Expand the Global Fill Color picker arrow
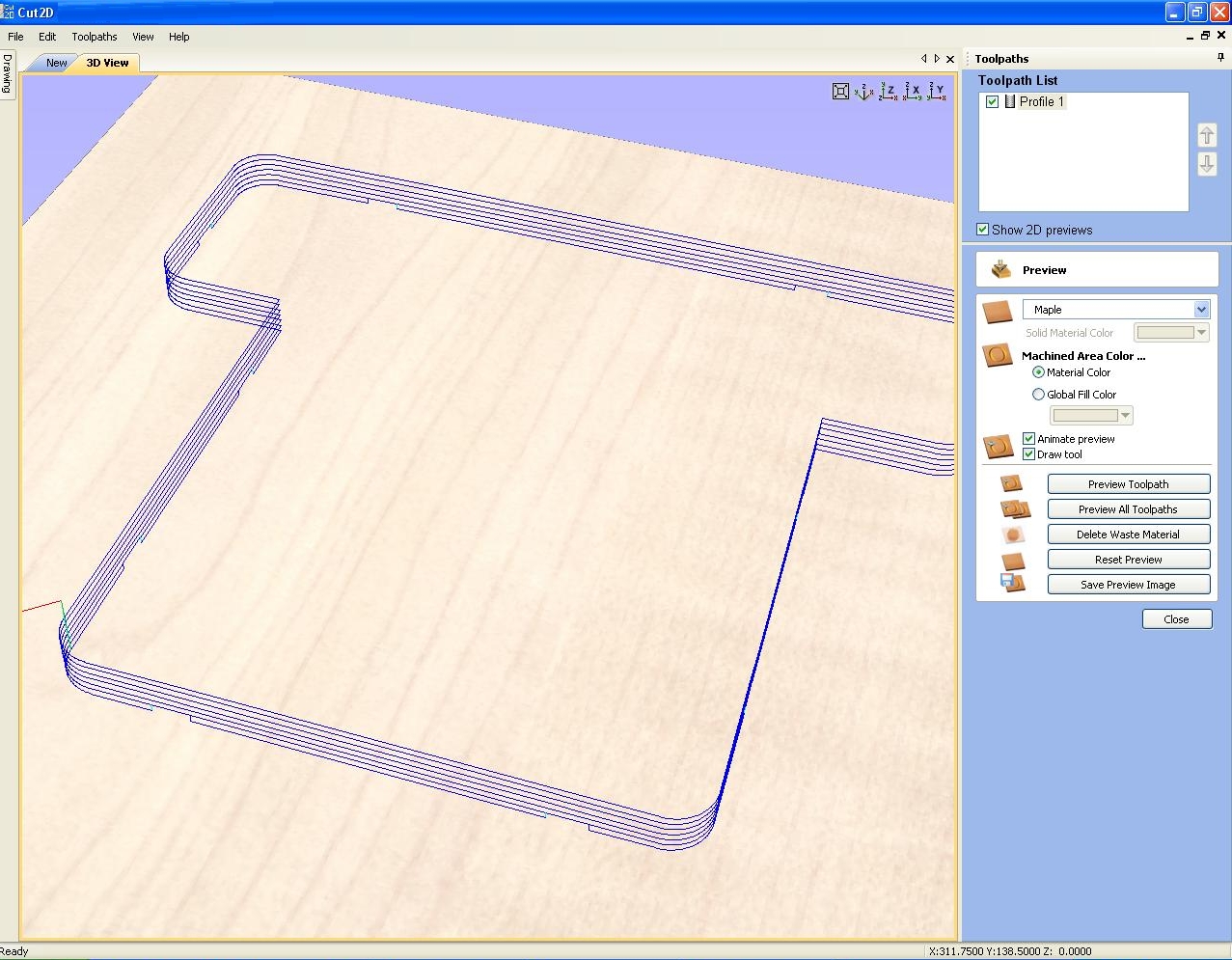Image resolution: width=1232 pixels, height=960 pixels. pos(1125,416)
